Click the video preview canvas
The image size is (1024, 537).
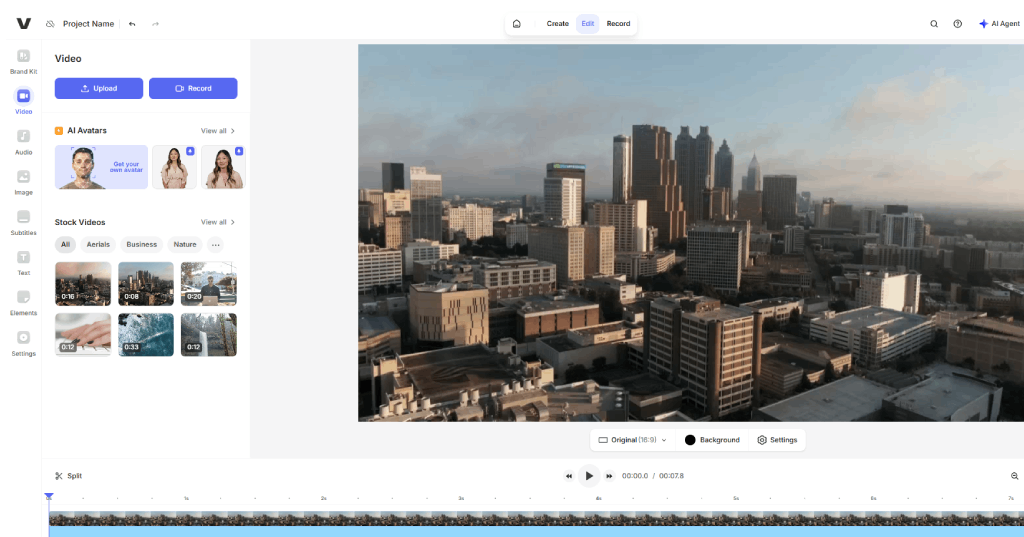[x=691, y=233]
